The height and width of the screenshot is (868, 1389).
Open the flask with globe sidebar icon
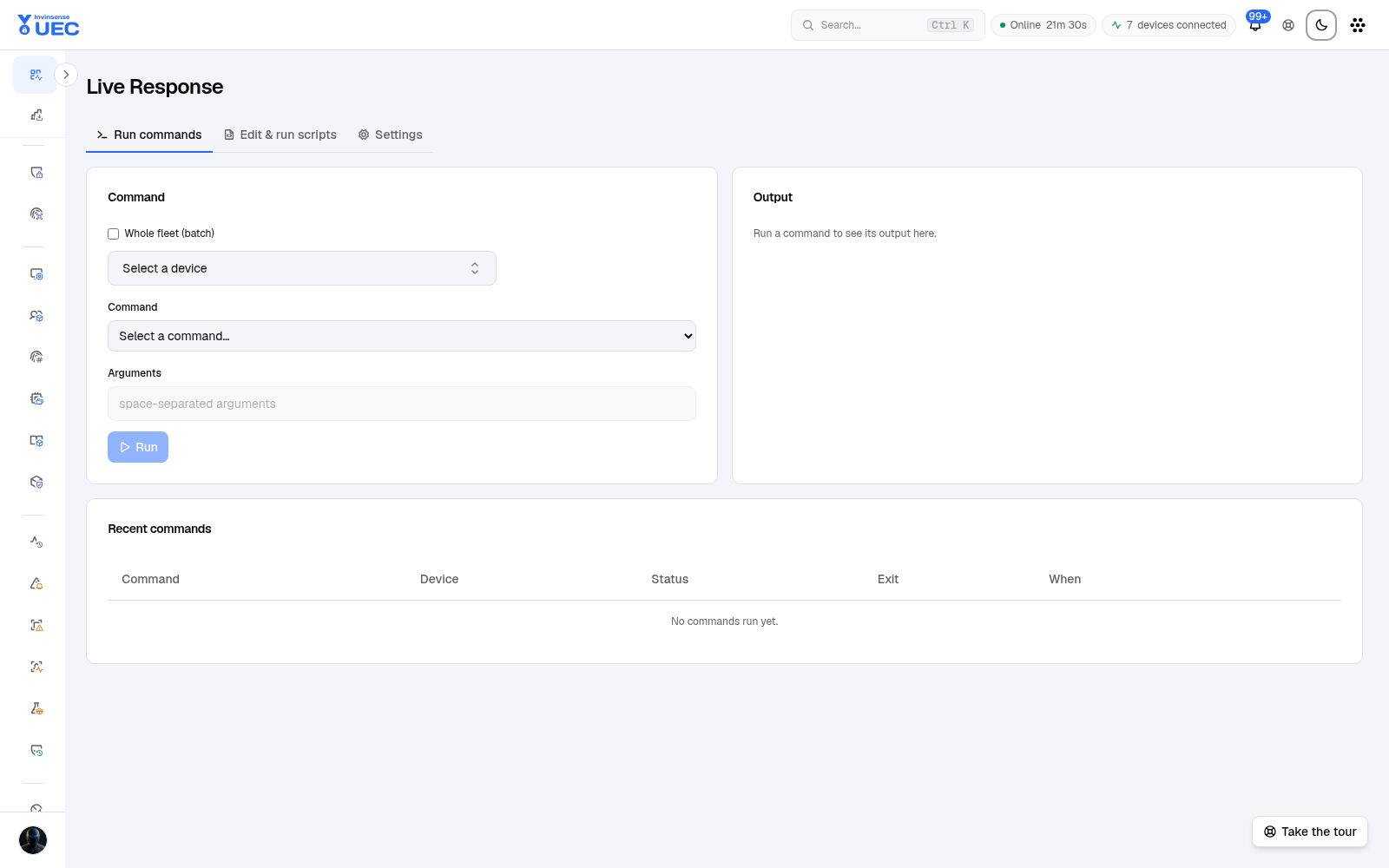click(36, 708)
